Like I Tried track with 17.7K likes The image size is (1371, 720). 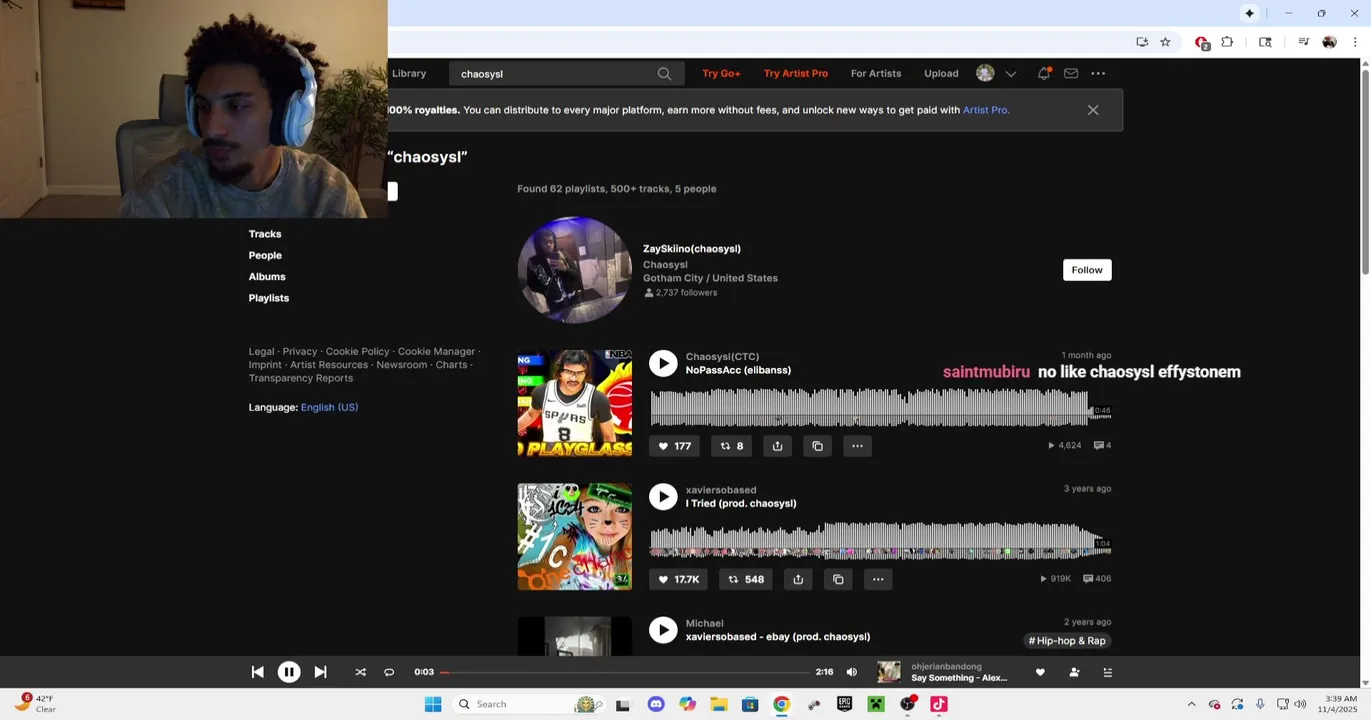pyautogui.click(x=678, y=579)
